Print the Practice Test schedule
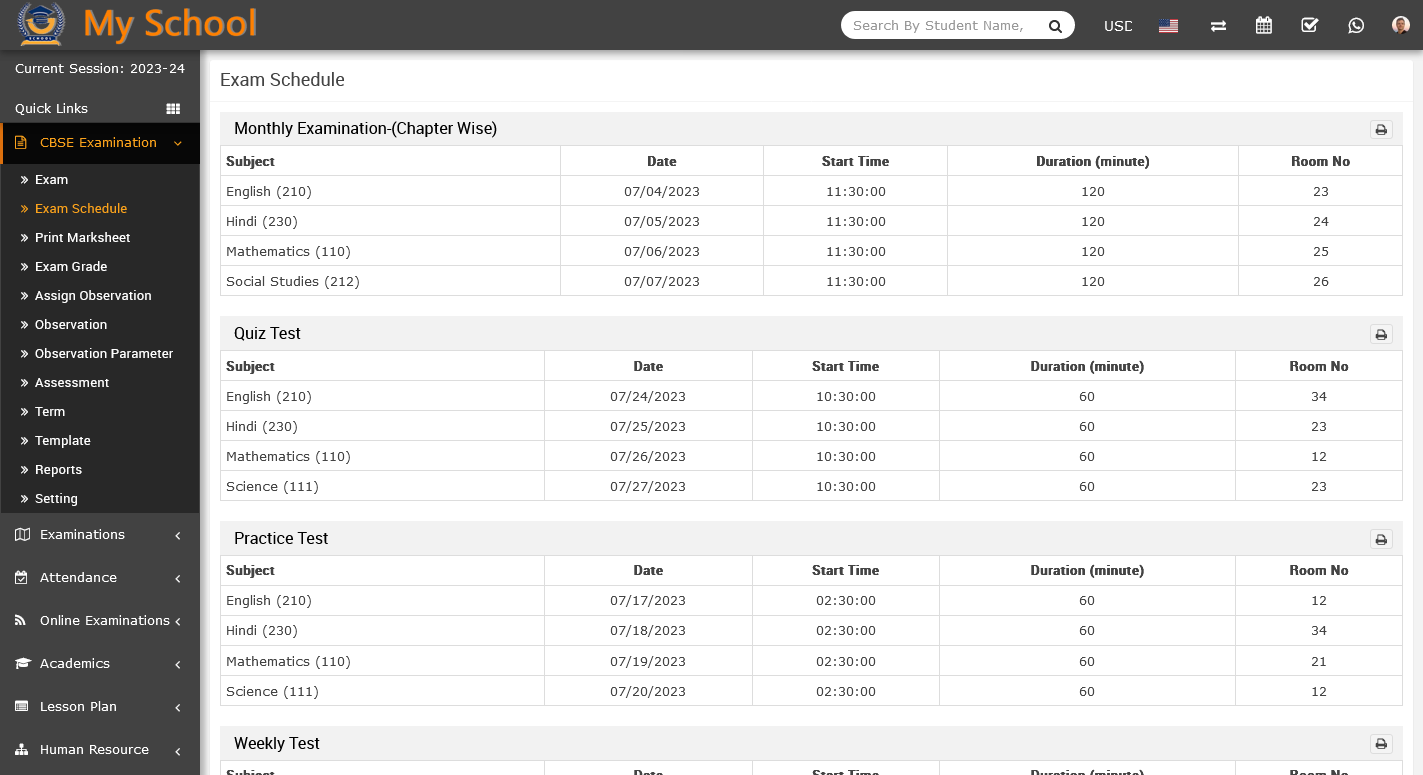 coord(1381,540)
